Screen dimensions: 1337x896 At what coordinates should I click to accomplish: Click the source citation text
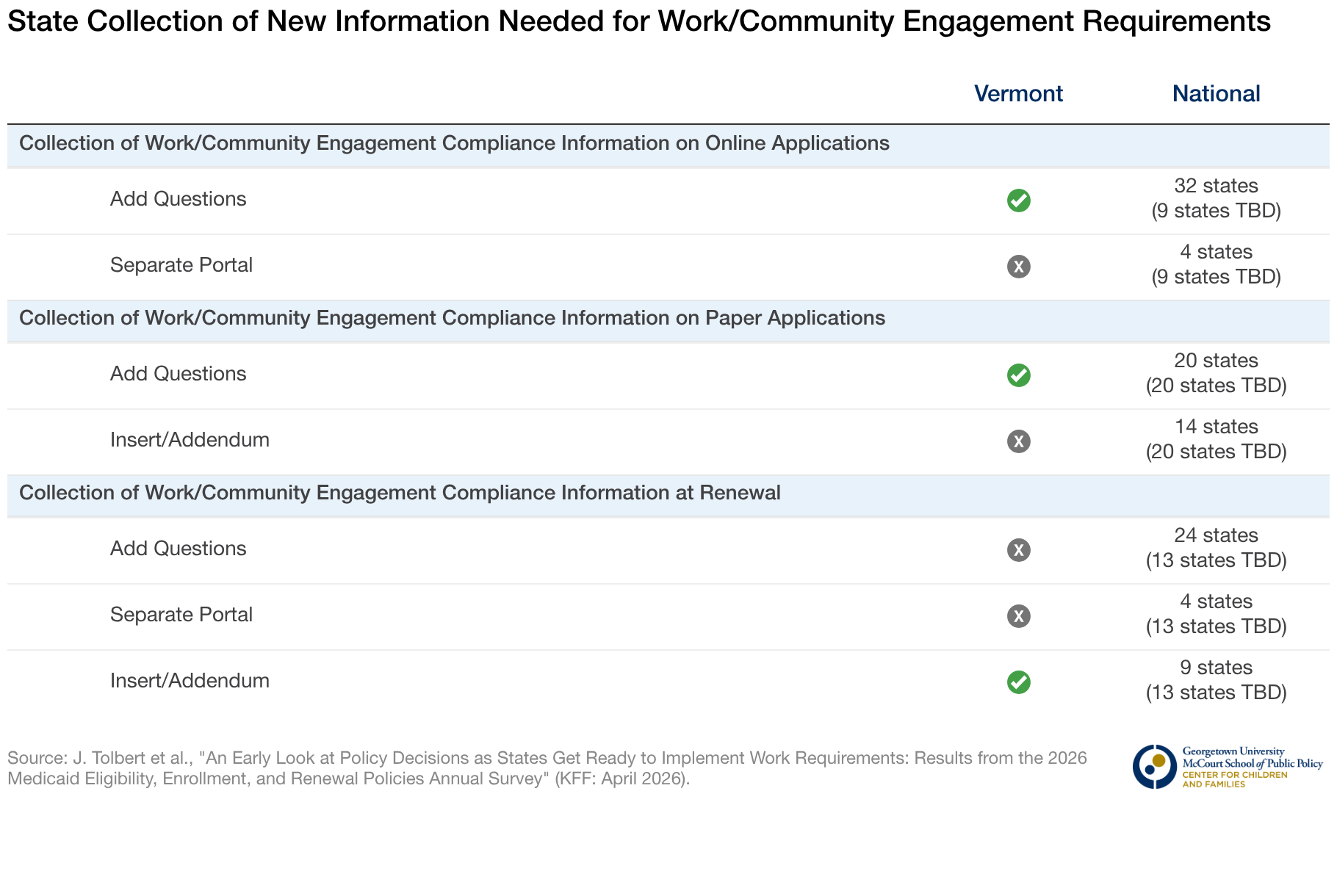coord(547,767)
